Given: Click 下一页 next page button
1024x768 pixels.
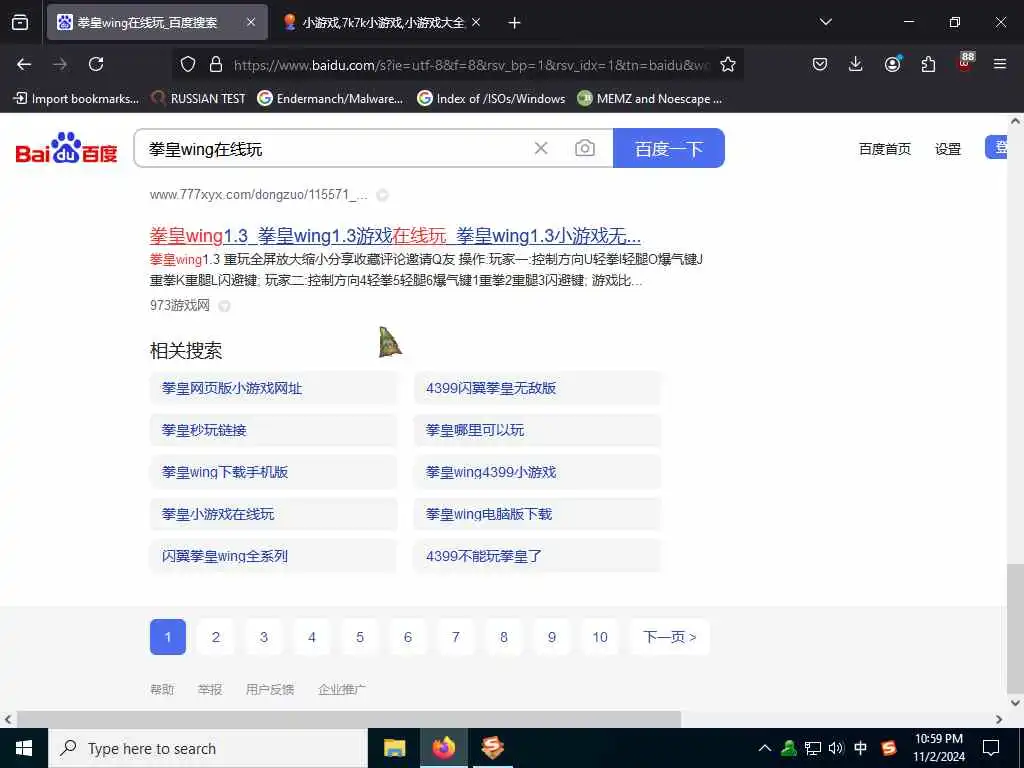Looking at the screenshot, I should 669,637.
